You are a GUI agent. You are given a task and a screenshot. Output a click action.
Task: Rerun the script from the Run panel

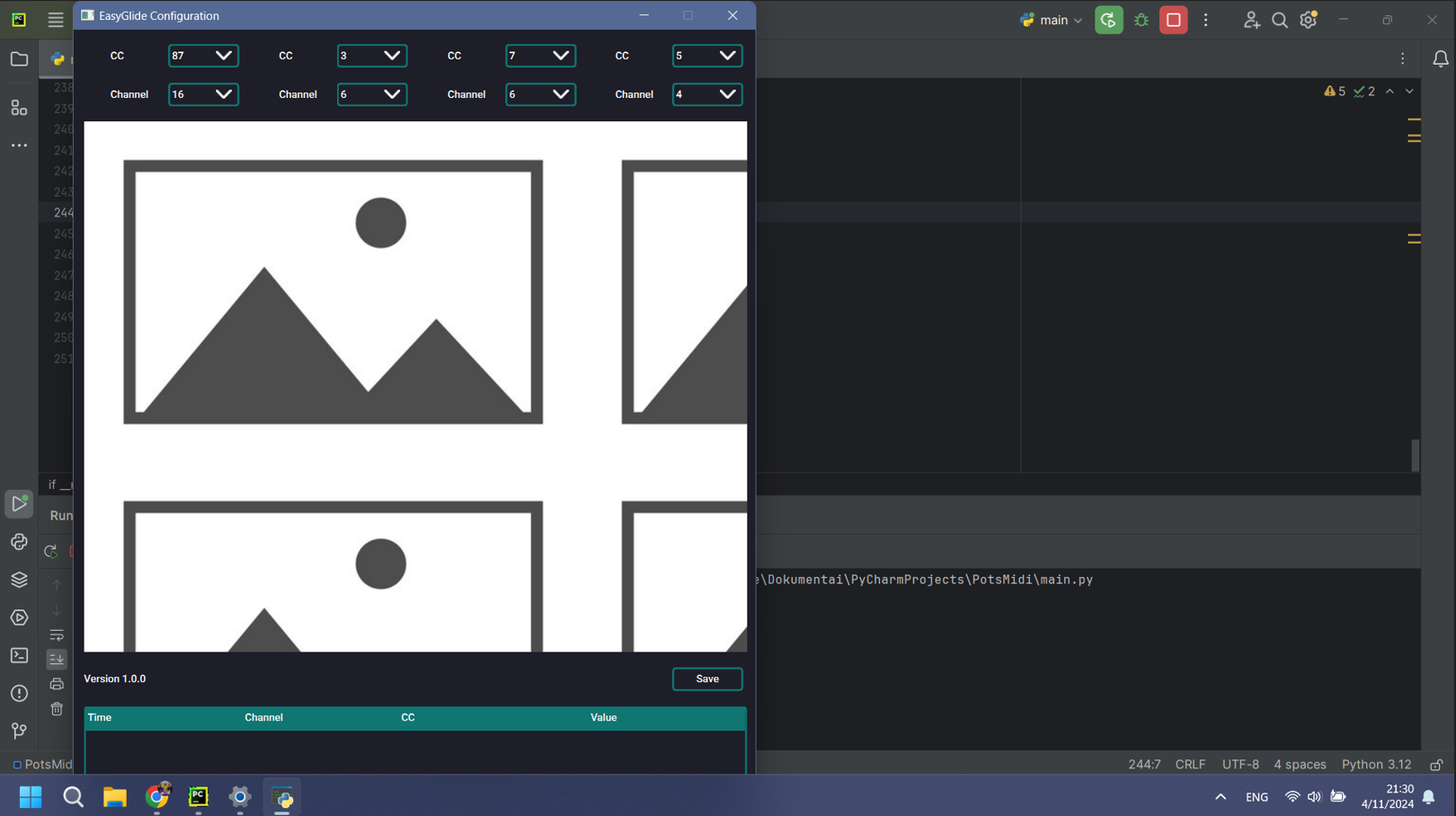coord(51,551)
